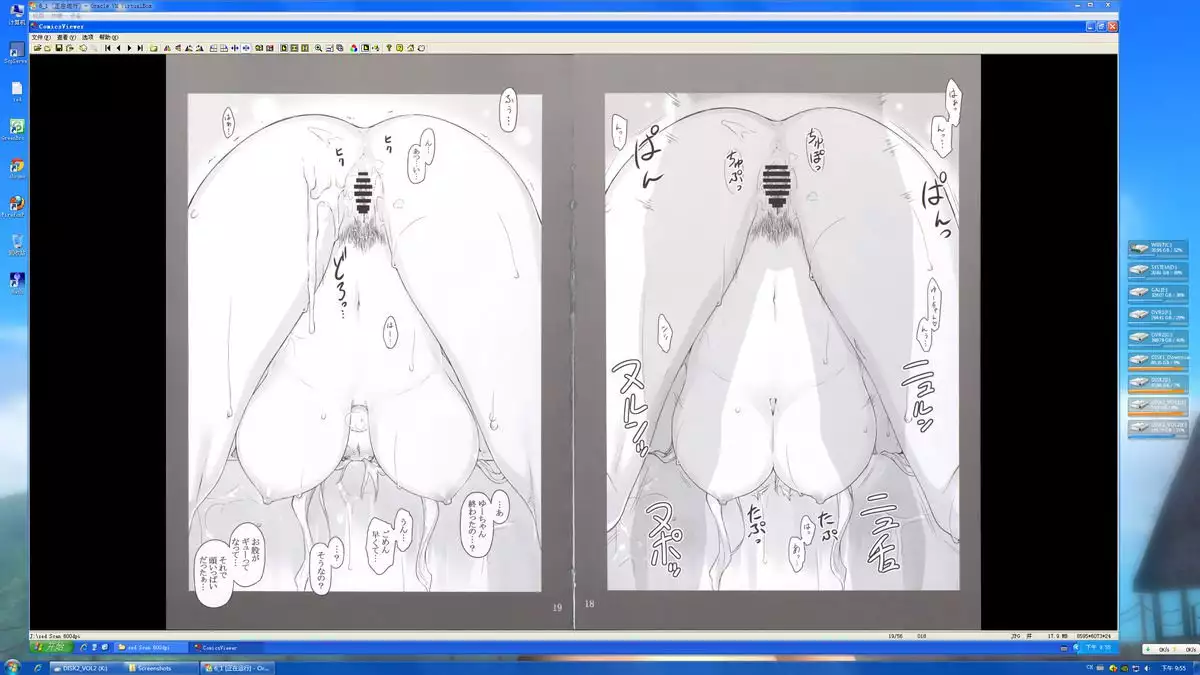Viewport: 1200px width, 675px height.
Task: Jump to the first page with skip-back arrow
Action: (107, 47)
